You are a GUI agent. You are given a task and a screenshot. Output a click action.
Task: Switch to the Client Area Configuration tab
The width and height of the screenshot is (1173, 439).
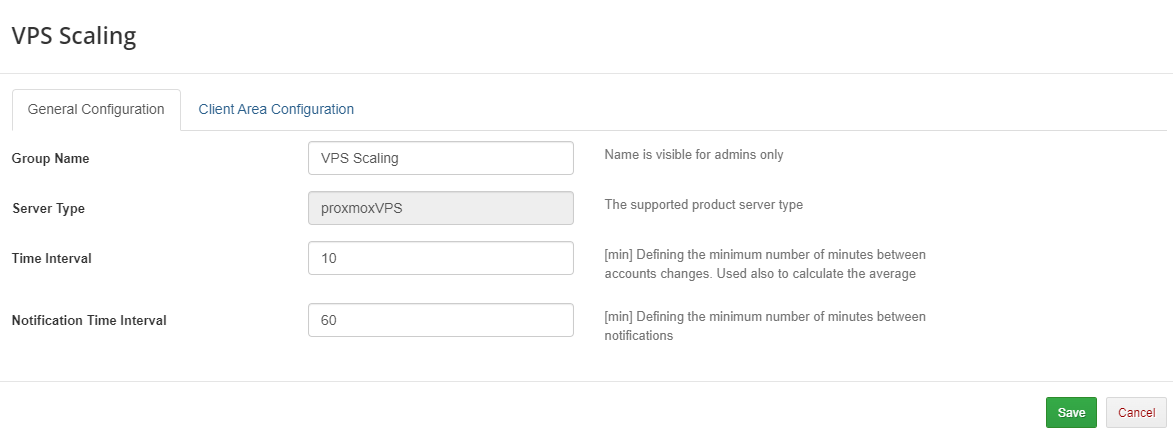click(x=276, y=110)
